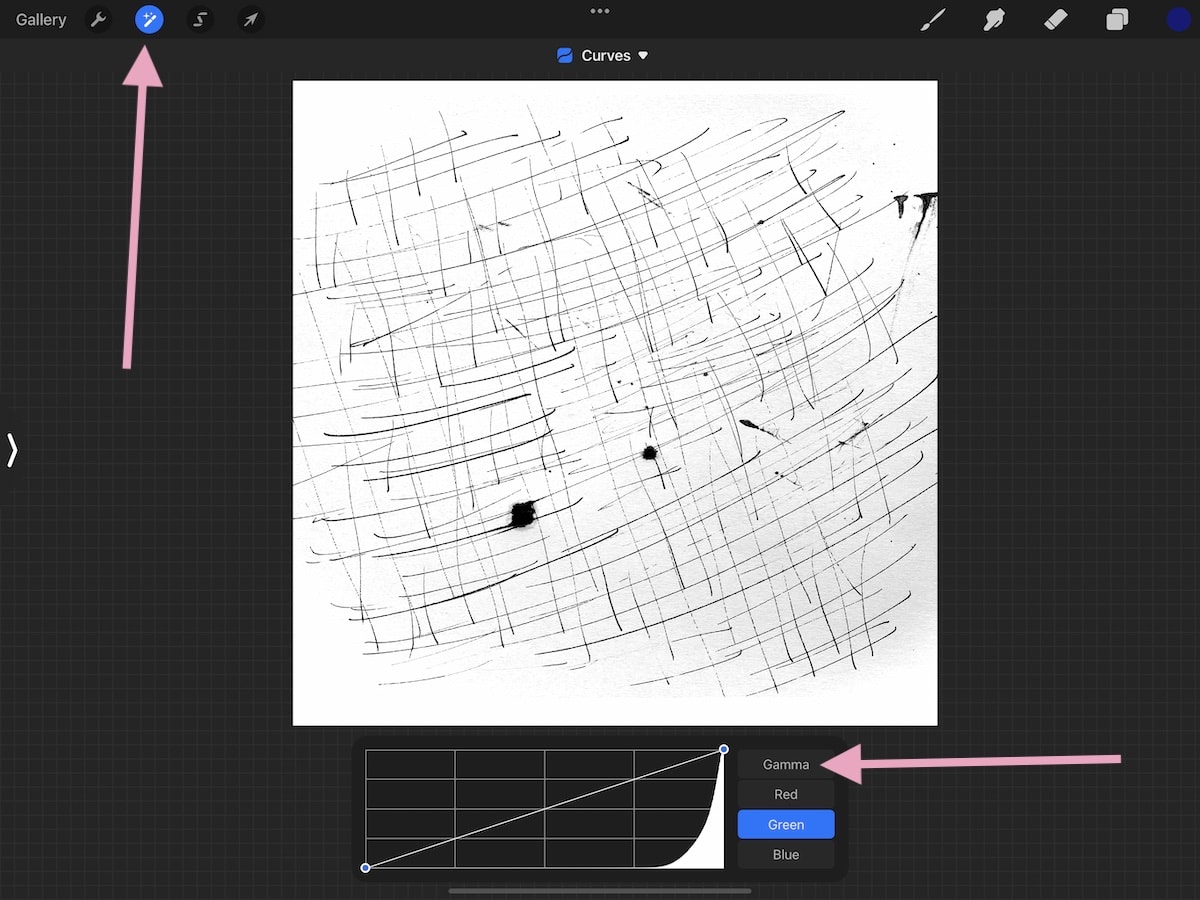This screenshot has width=1200, height=900.
Task: Select the Green channel
Action: tap(786, 824)
